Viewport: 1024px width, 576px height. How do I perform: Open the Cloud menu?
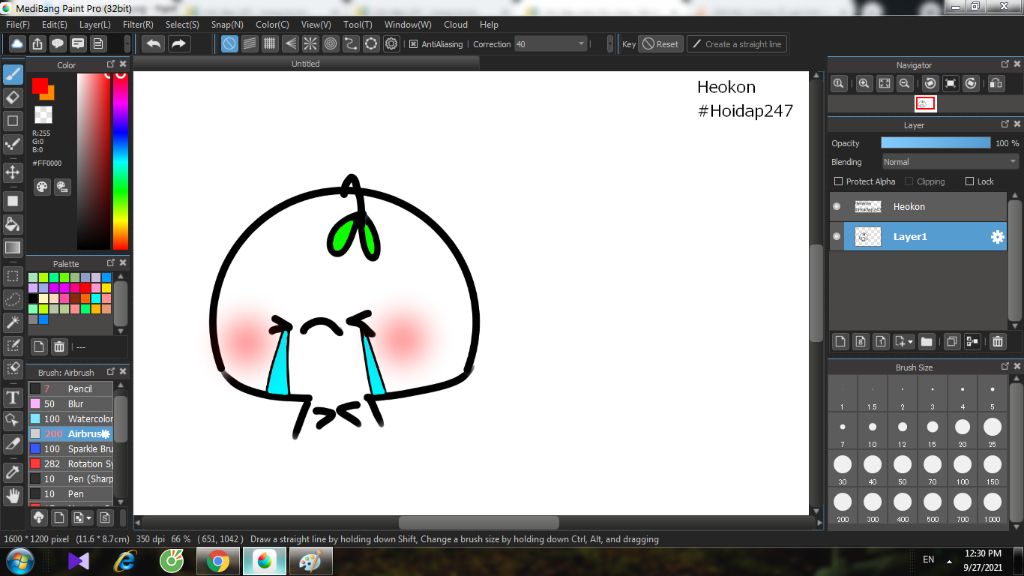click(x=455, y=25)
